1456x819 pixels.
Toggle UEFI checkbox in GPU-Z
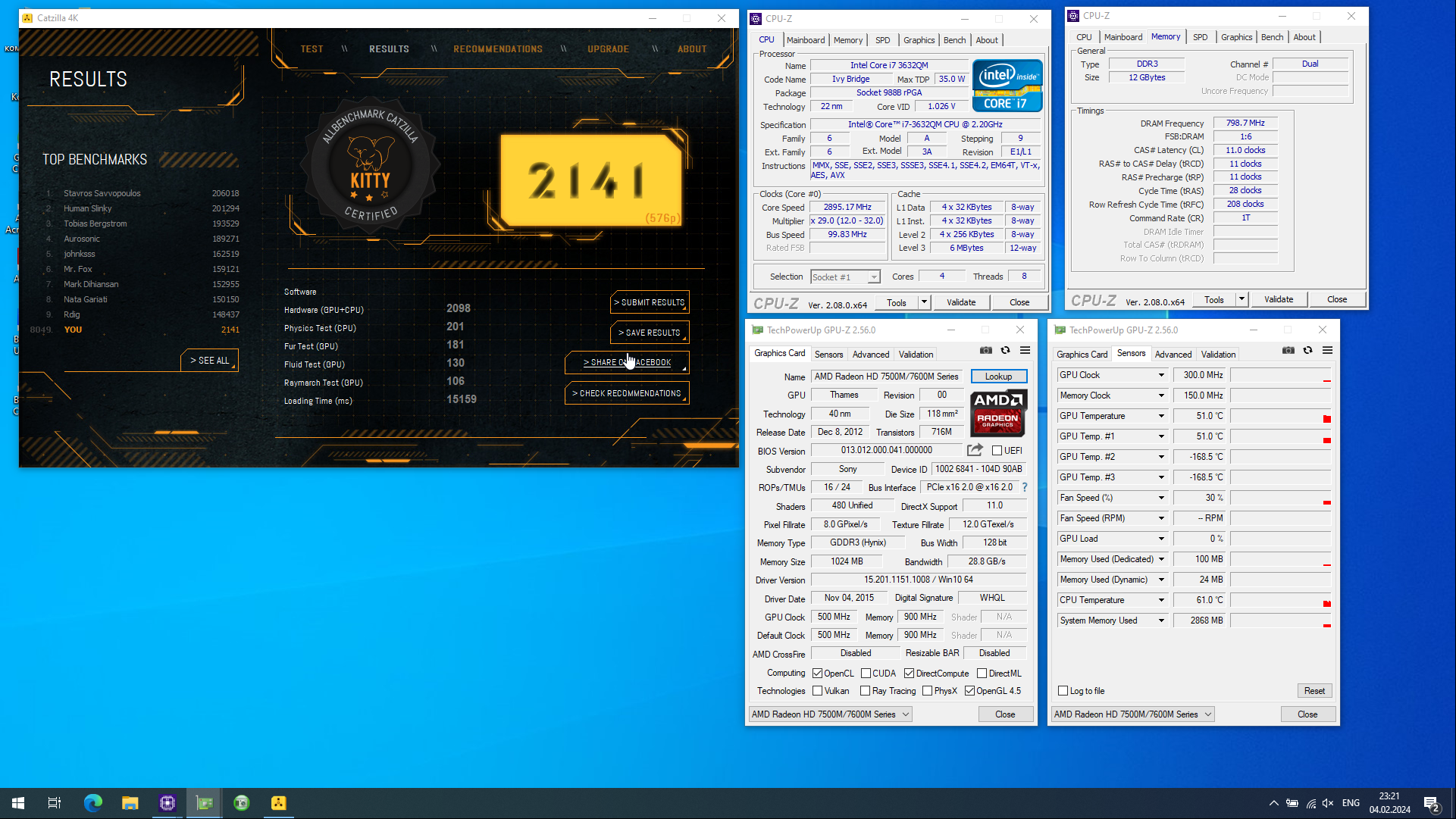click(x=997, y=451)
